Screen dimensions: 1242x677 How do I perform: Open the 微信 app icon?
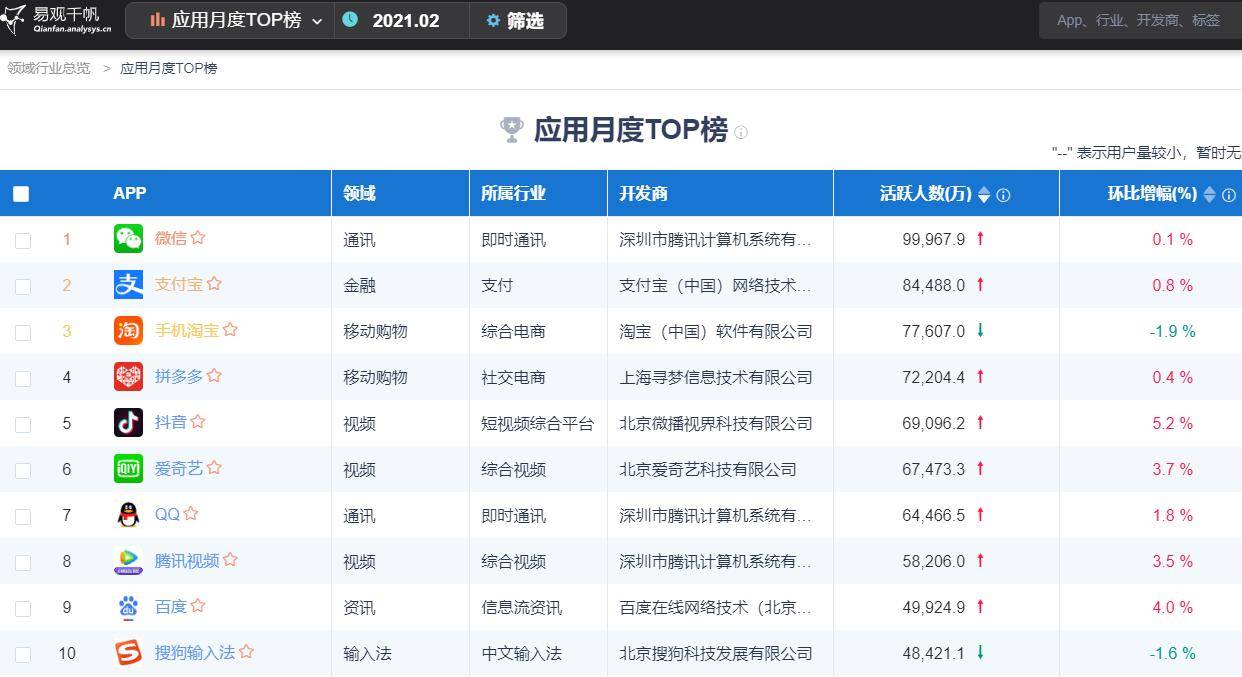tap(128, 238)
